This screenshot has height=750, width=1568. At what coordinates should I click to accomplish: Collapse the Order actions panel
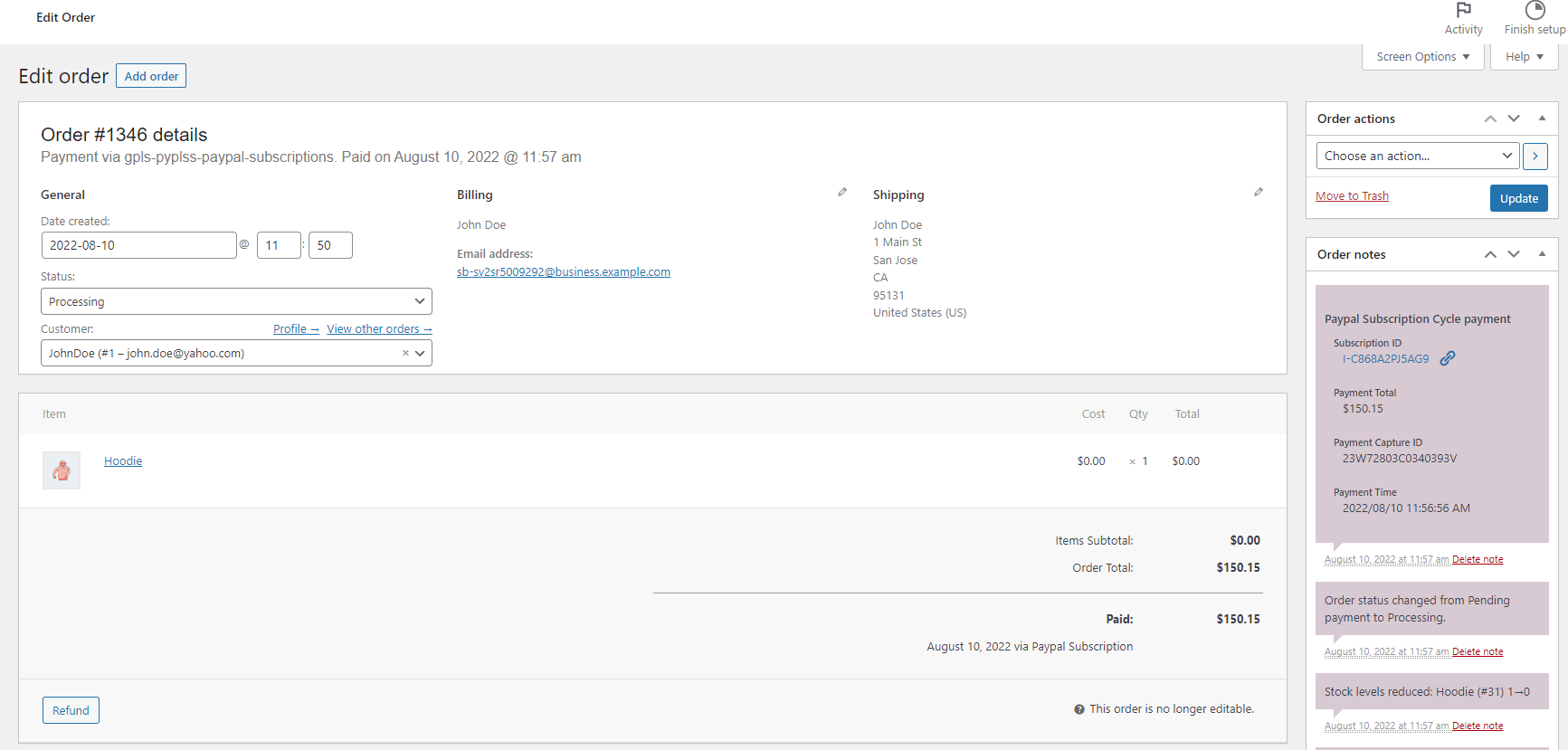pyautogui.click(x=1542, y=119)
